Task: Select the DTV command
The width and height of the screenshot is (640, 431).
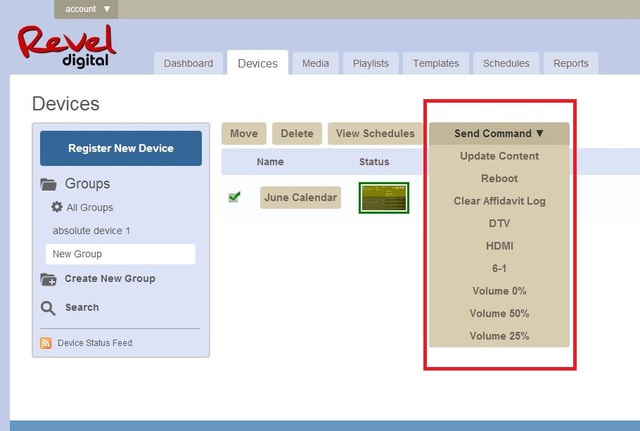Action: point(499,223)
